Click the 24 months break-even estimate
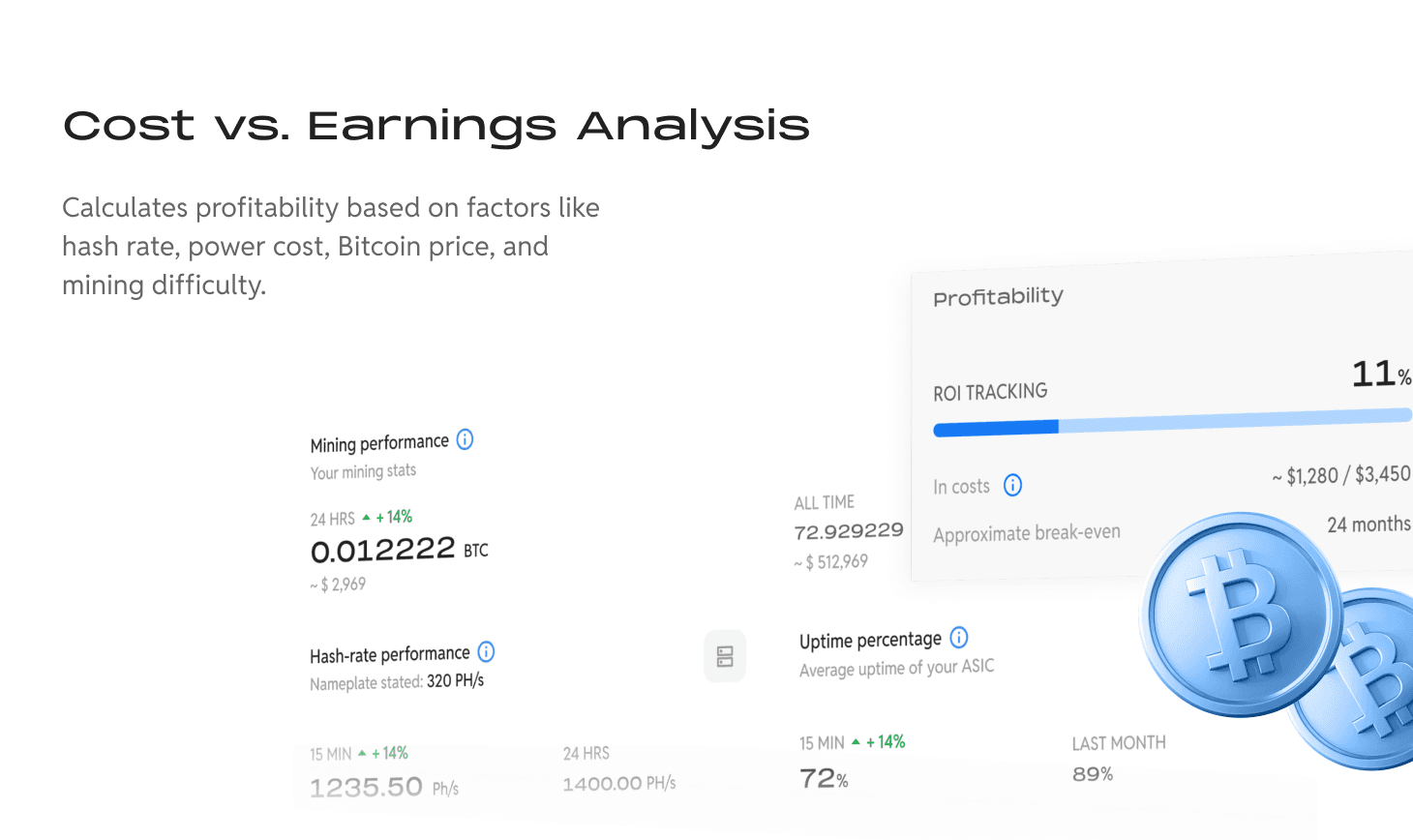The width and height of the screenshot is (1413, 840). pyautogui.click(x=1368, y=525)
